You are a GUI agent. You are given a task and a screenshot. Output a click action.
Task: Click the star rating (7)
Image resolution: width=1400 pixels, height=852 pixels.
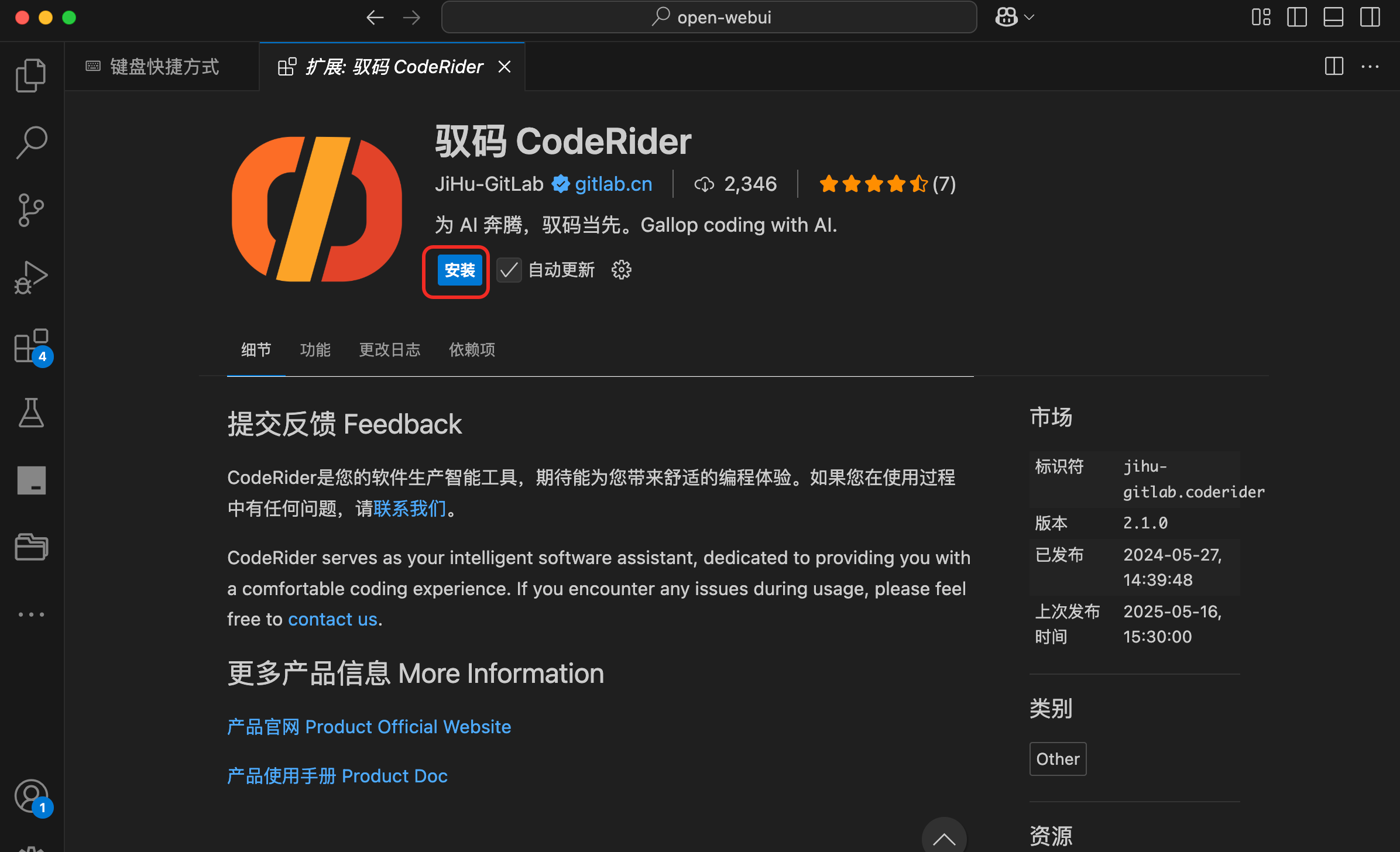pos(887,184)
